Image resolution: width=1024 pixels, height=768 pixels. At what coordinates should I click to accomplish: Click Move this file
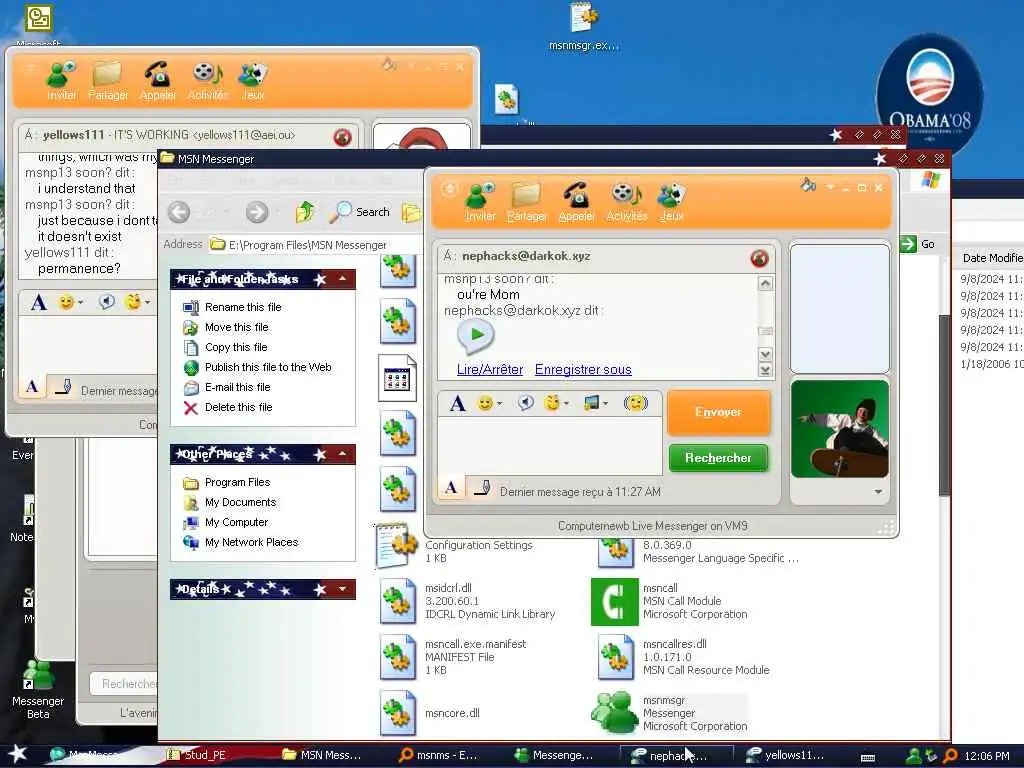point(236,327)
